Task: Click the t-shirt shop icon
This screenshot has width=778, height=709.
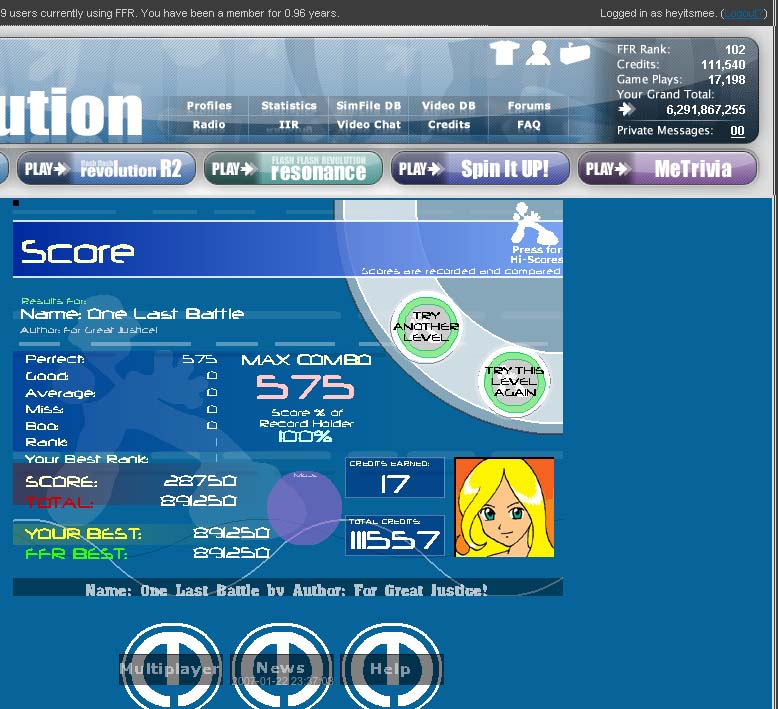Action: click(504, 53)
